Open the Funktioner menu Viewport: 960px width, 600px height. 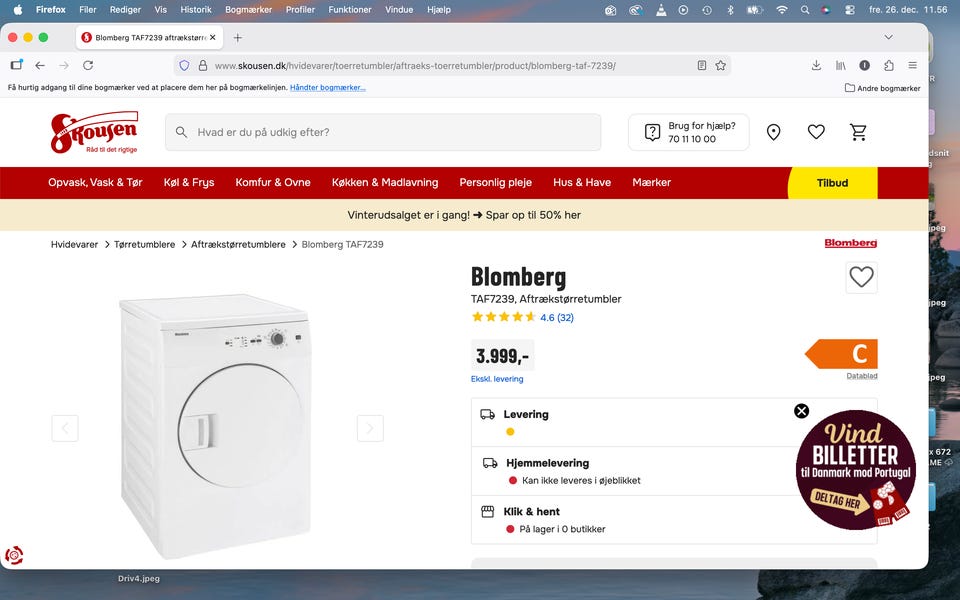350,10
